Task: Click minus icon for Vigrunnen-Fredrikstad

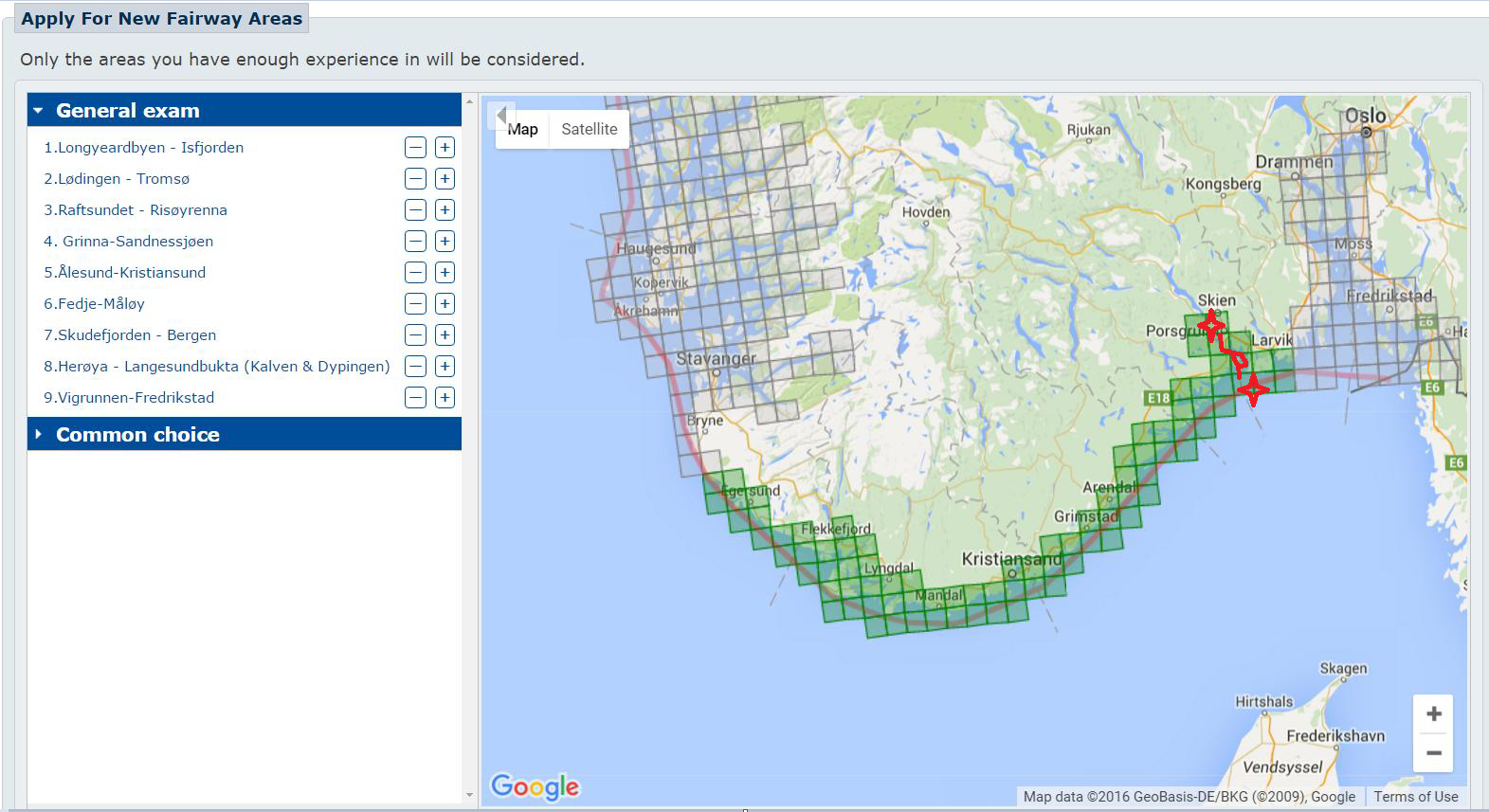Action: (415, 398)
